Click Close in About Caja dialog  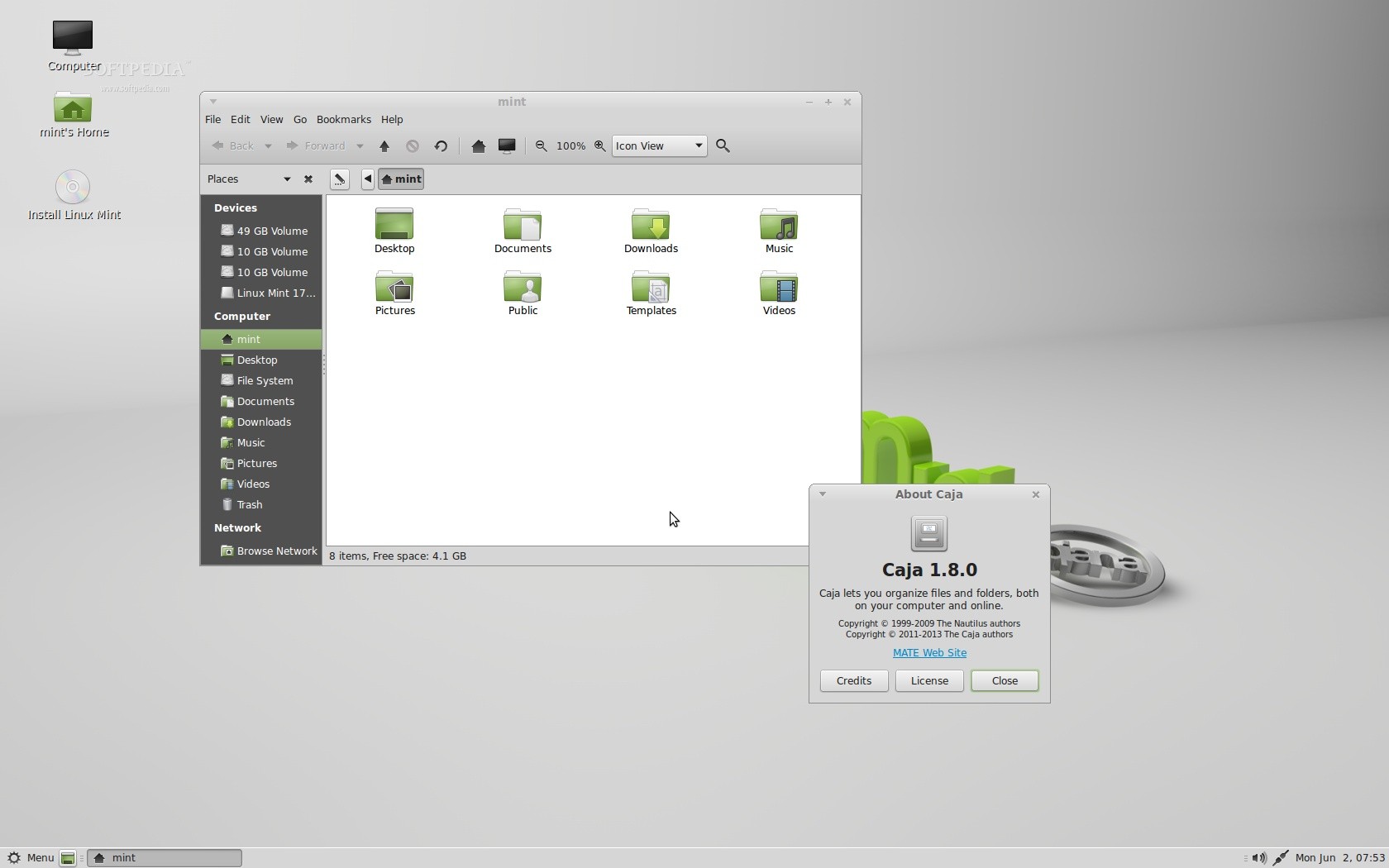1005,681
